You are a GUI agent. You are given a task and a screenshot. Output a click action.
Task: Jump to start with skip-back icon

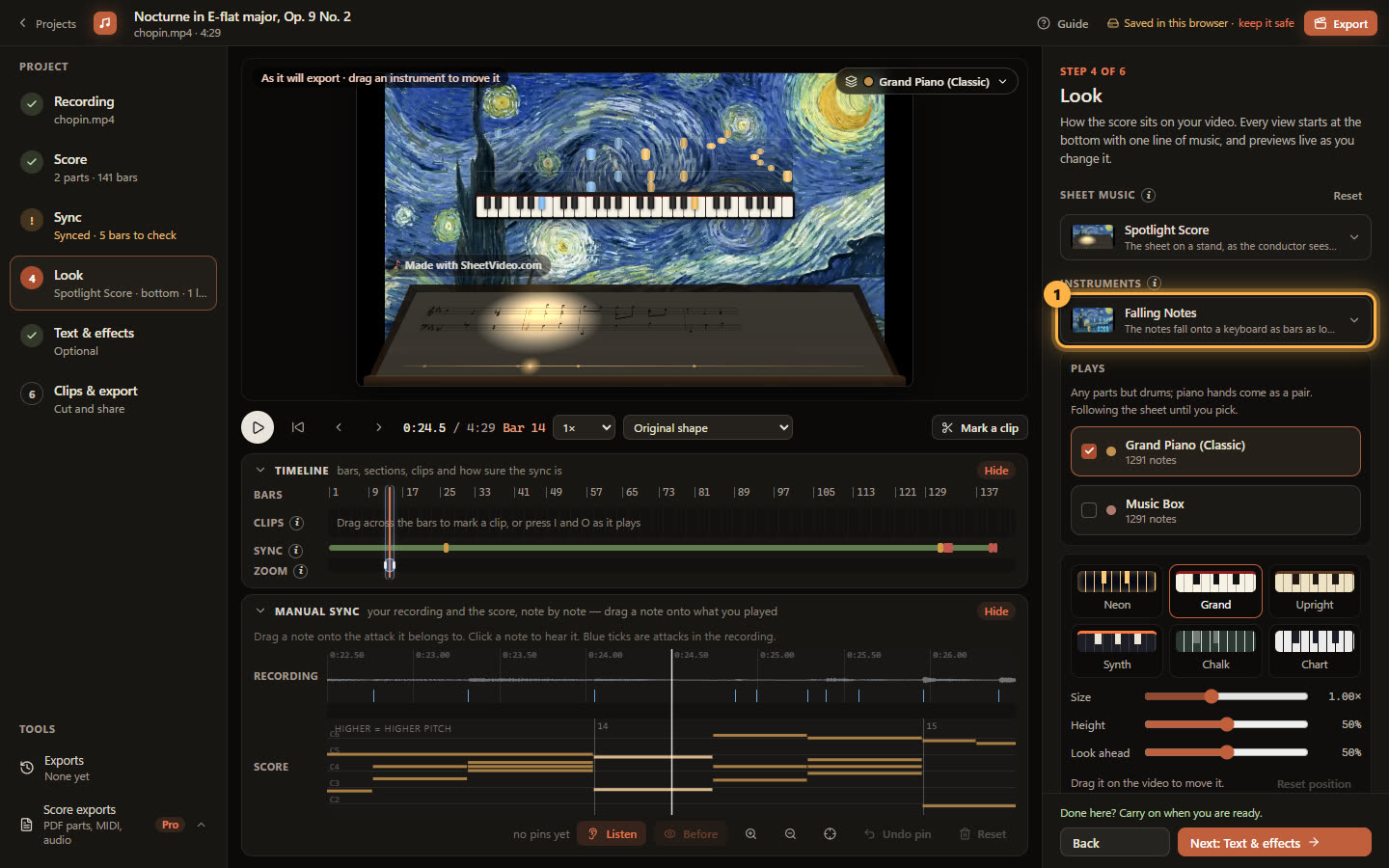coord(298,427)
